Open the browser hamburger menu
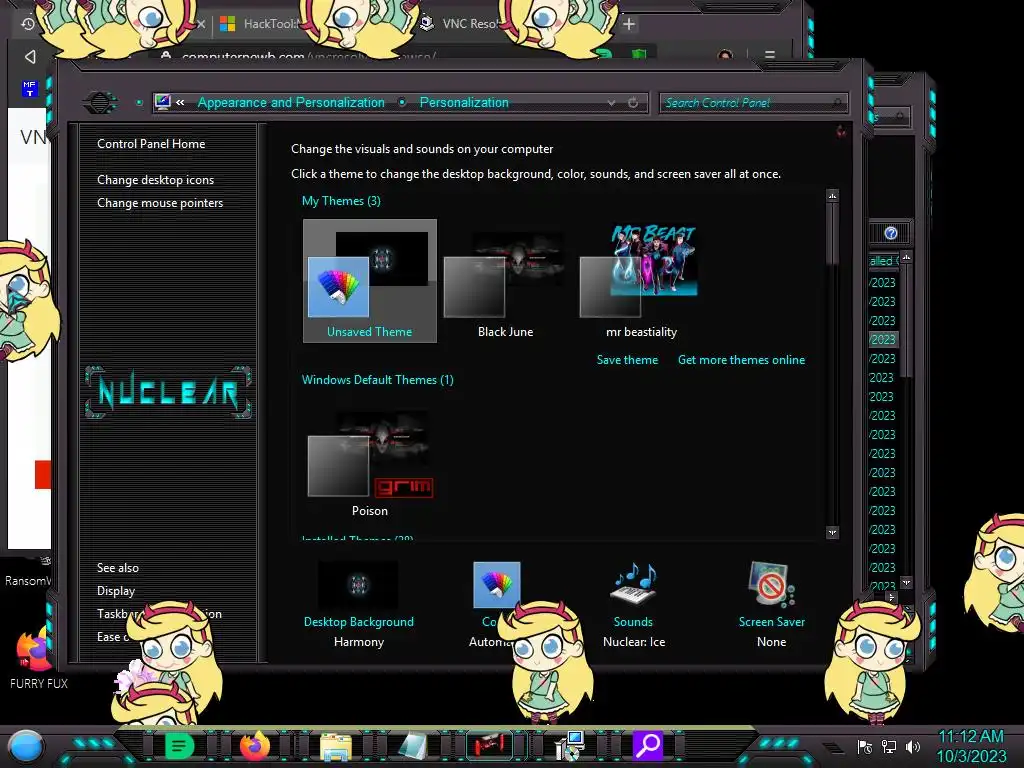The width and height of the screenshot is (1024, 768). point(770,55)
